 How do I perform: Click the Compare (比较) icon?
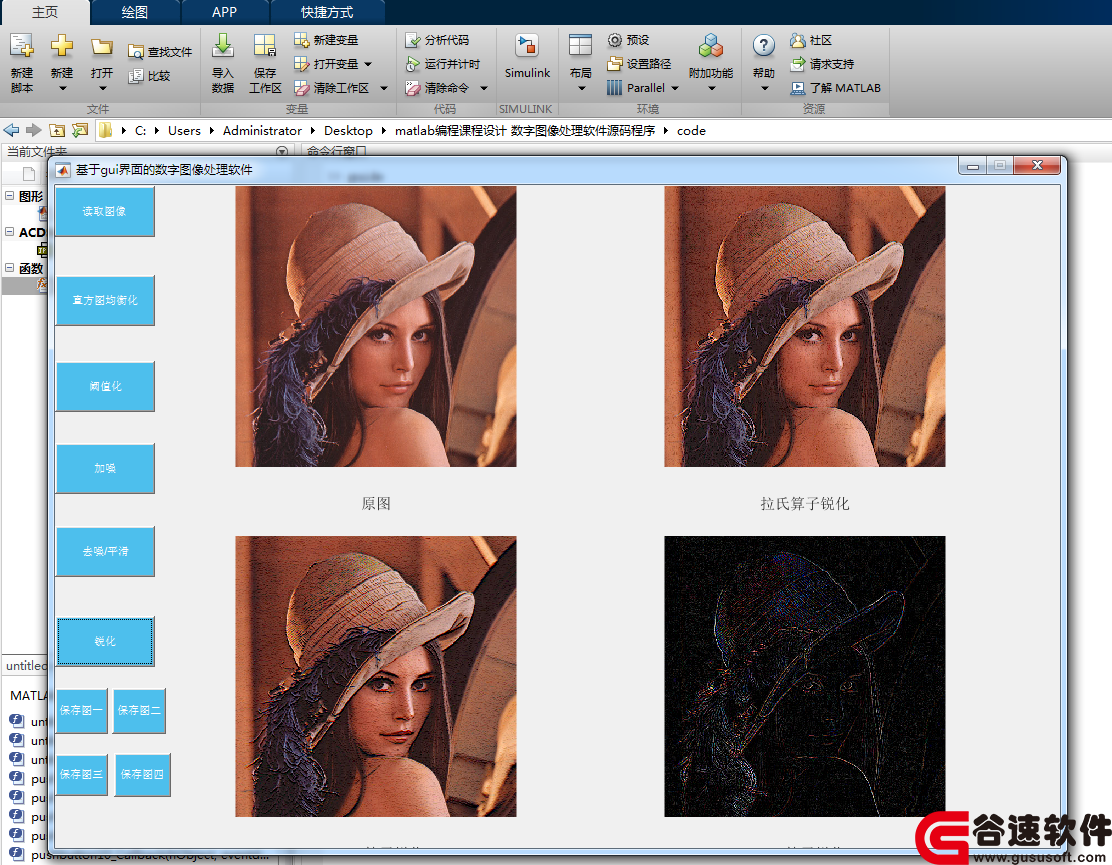tap(135, 76)
